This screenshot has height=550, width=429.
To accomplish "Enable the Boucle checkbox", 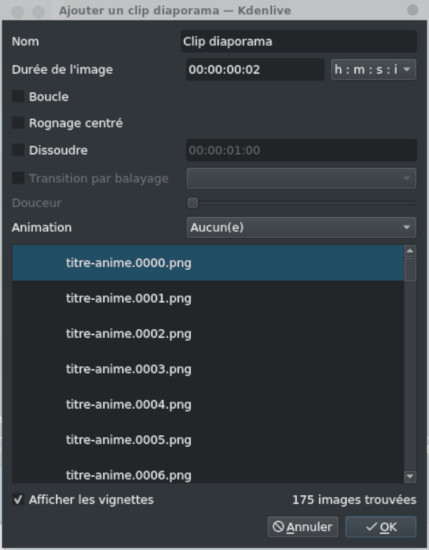I will point(18,96).
